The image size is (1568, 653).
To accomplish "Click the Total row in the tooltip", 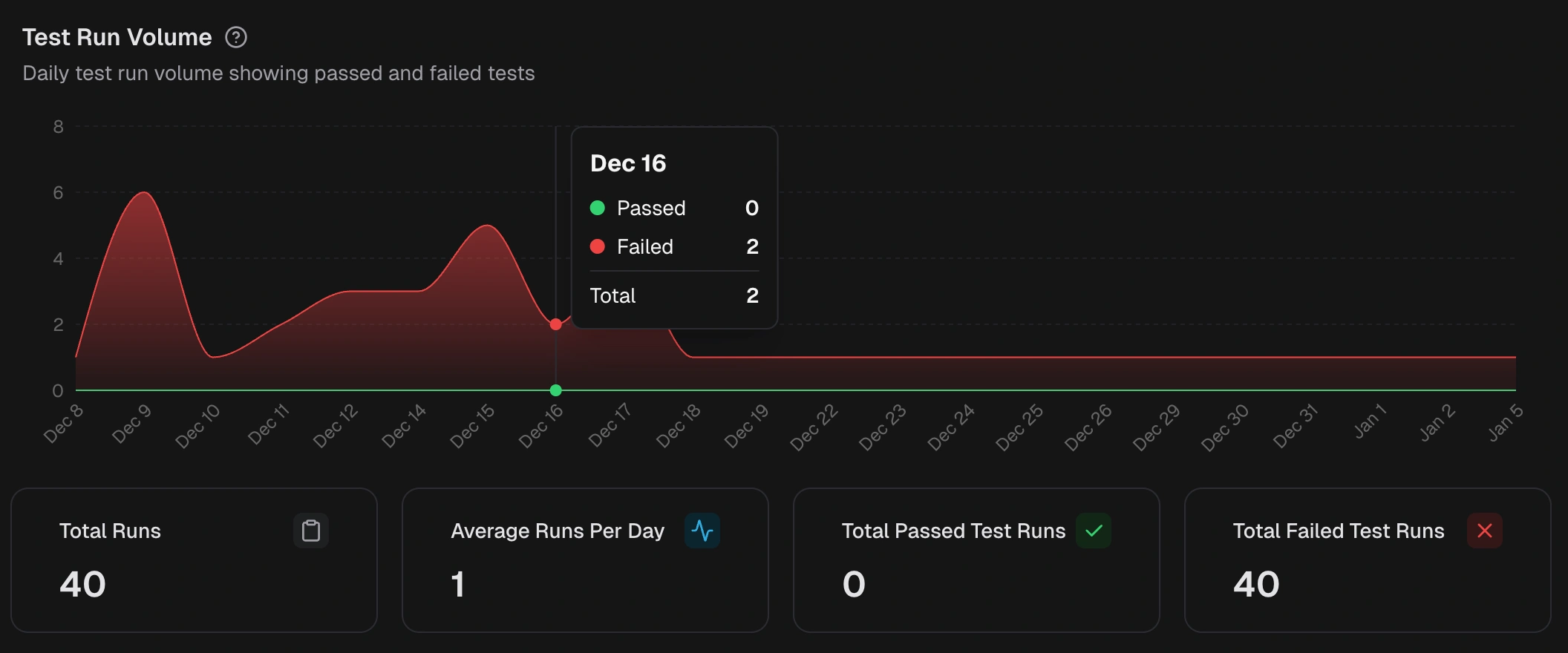I will click(x=674, y=295).
